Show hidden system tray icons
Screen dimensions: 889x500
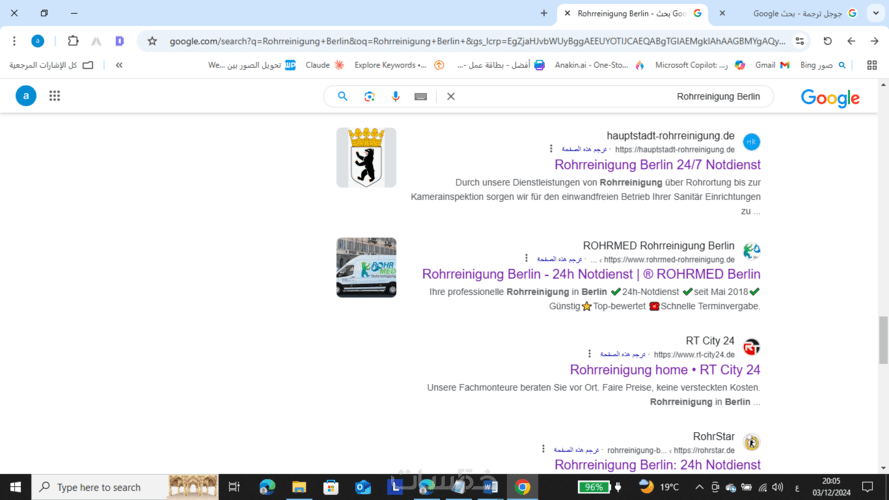tap(699, 487)
